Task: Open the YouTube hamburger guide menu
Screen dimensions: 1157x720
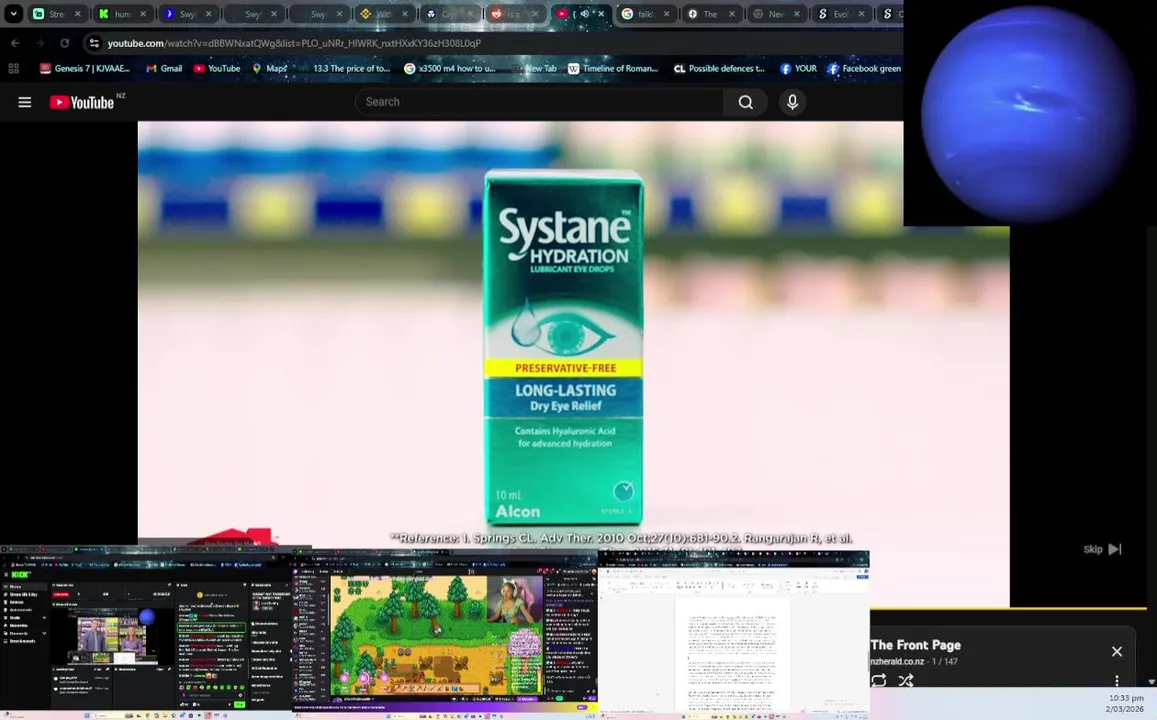Action: coord(24,102)
